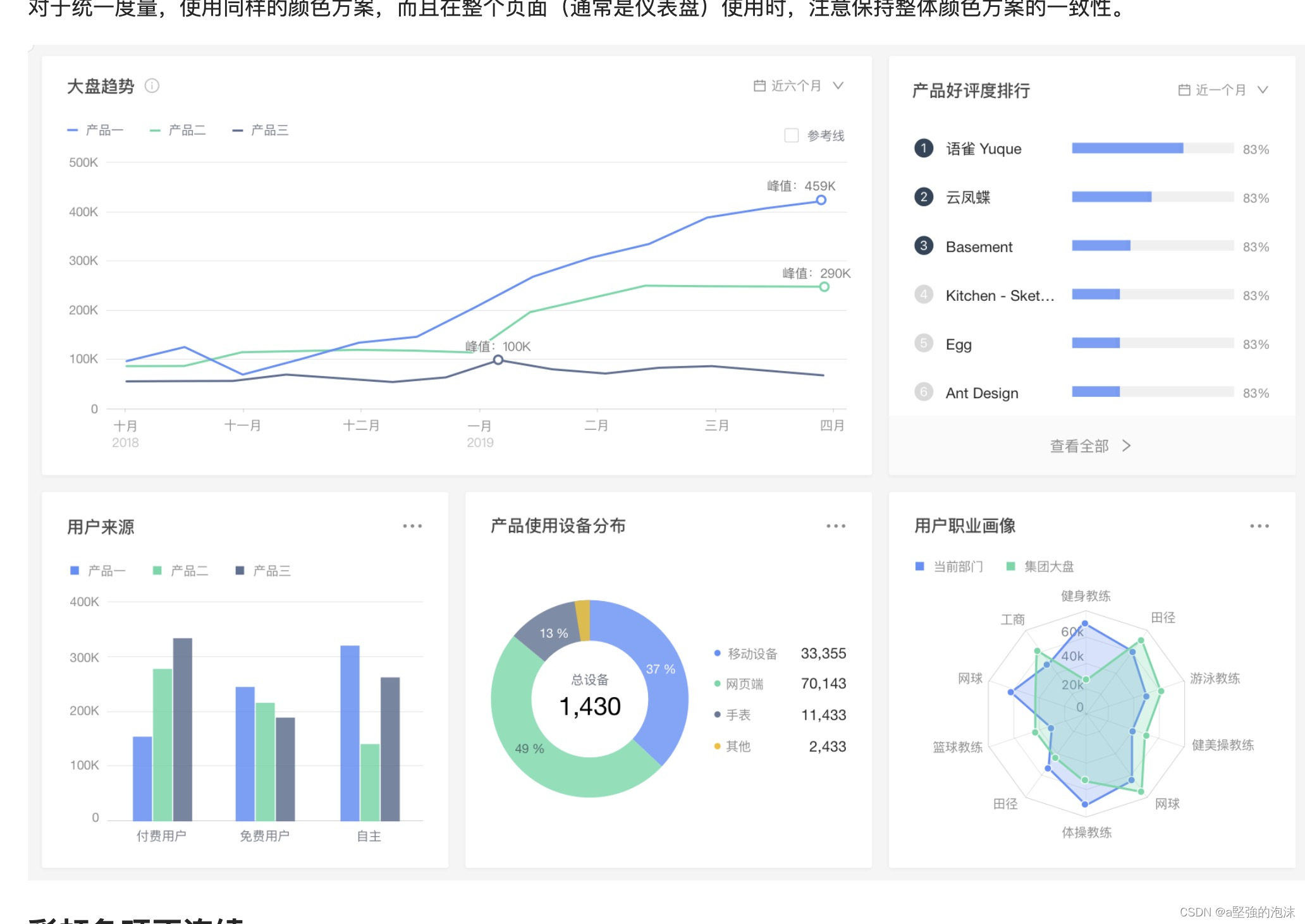This screenshot has width=1305, height=924.
Task: Open 用户职业画像 card more-options ellipsis
Action: click(1259, 526)
